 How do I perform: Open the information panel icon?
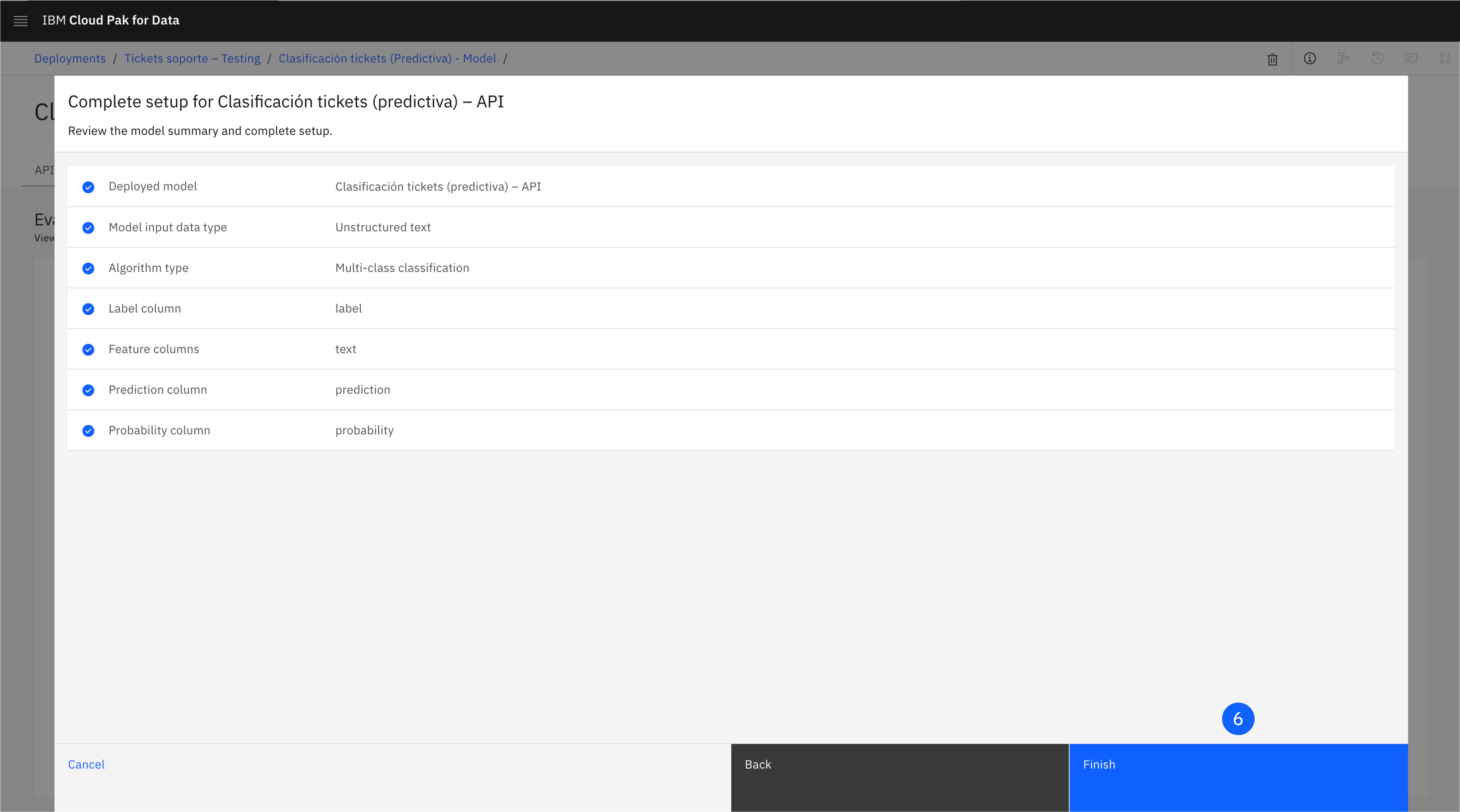click(x=1309, y=58)
